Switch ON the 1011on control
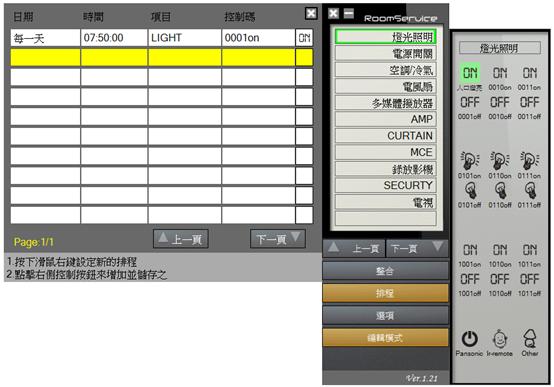The height and width of the screenshot is (387, 554). 530,250
